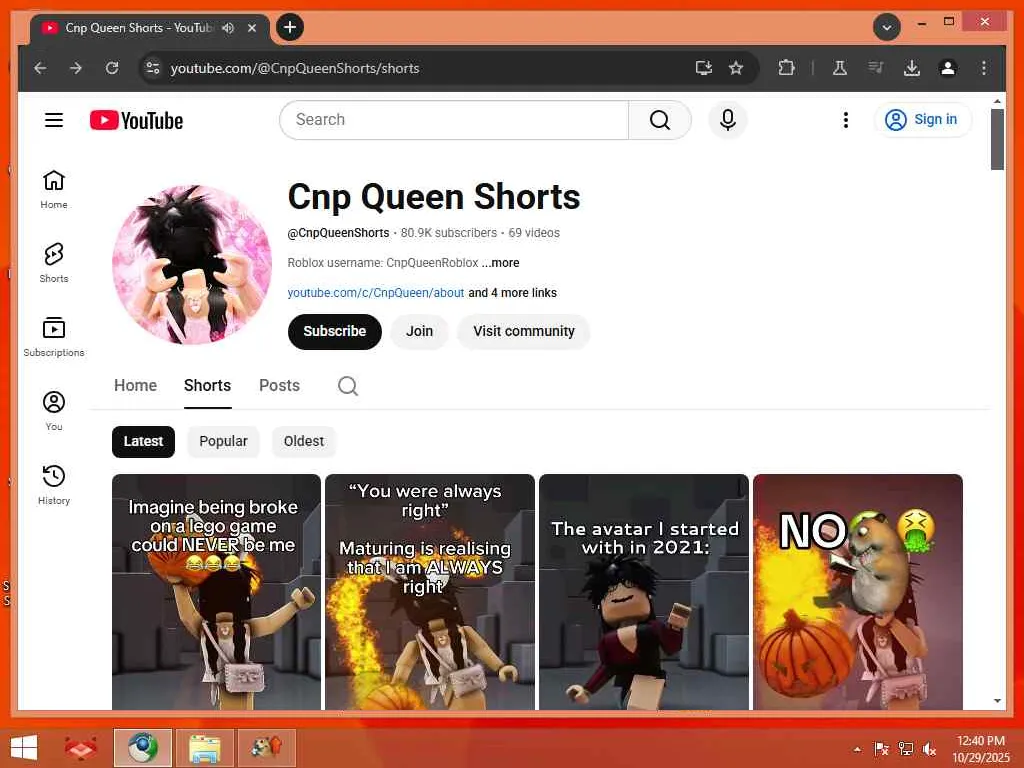Click the page vertical scrollbar thumb
Screen dimensions: 1024x768
tap(997, 139)
